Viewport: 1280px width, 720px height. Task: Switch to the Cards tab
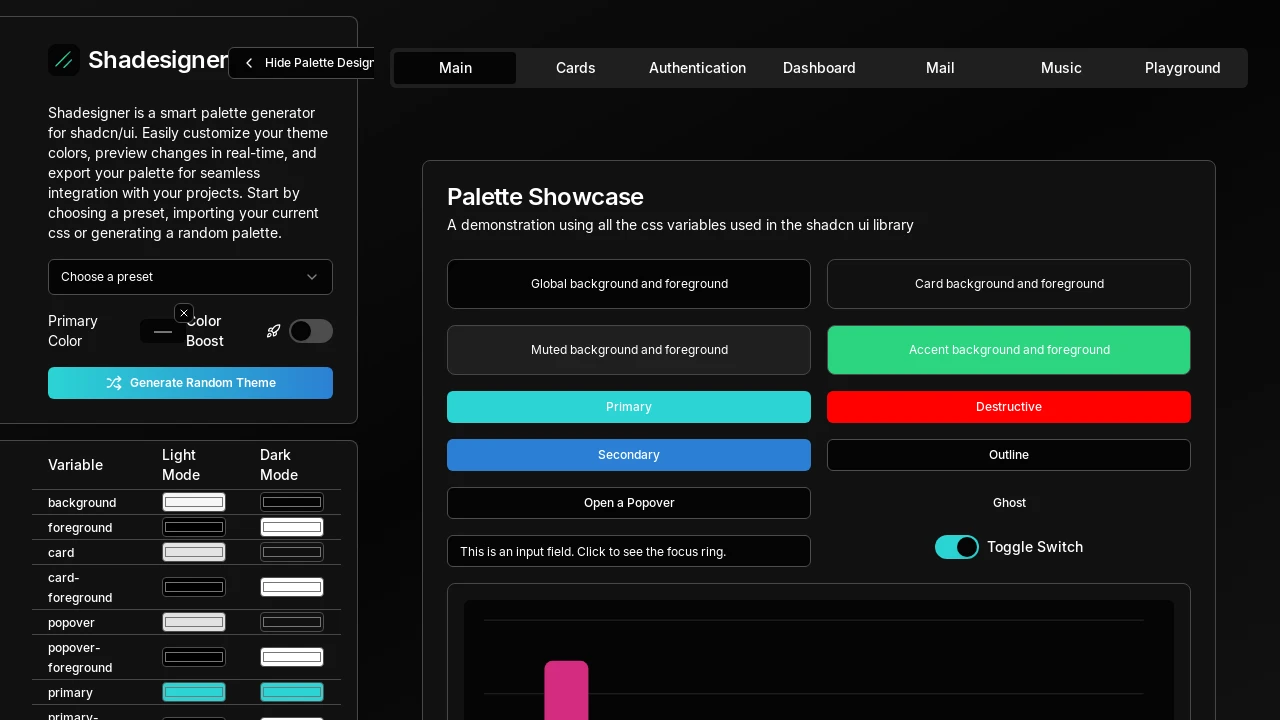pyautogui.click(x=576, y=68)
